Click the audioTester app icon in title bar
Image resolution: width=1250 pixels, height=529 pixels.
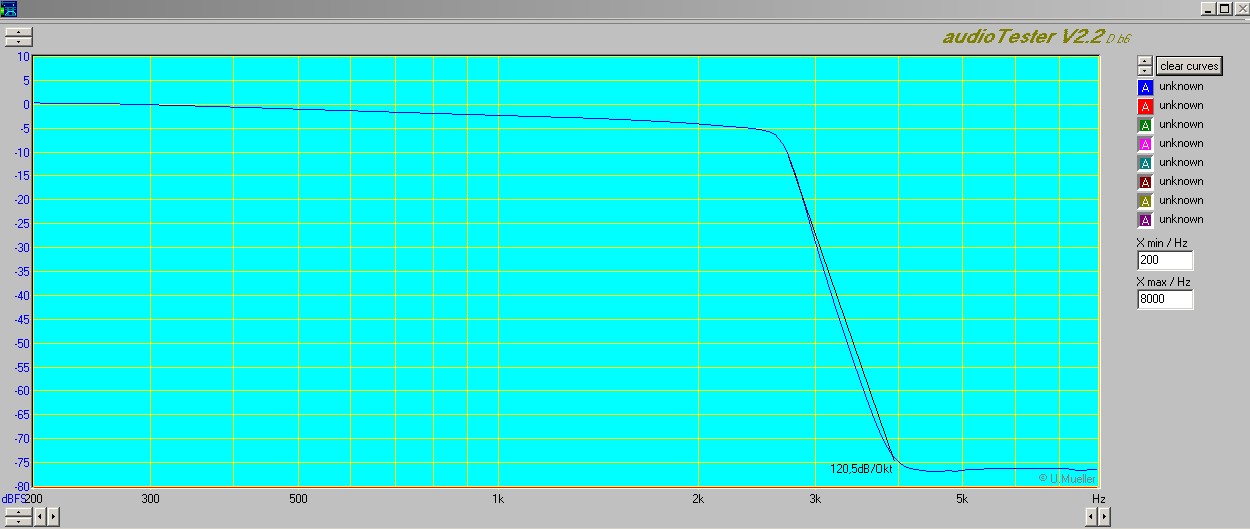8,8
